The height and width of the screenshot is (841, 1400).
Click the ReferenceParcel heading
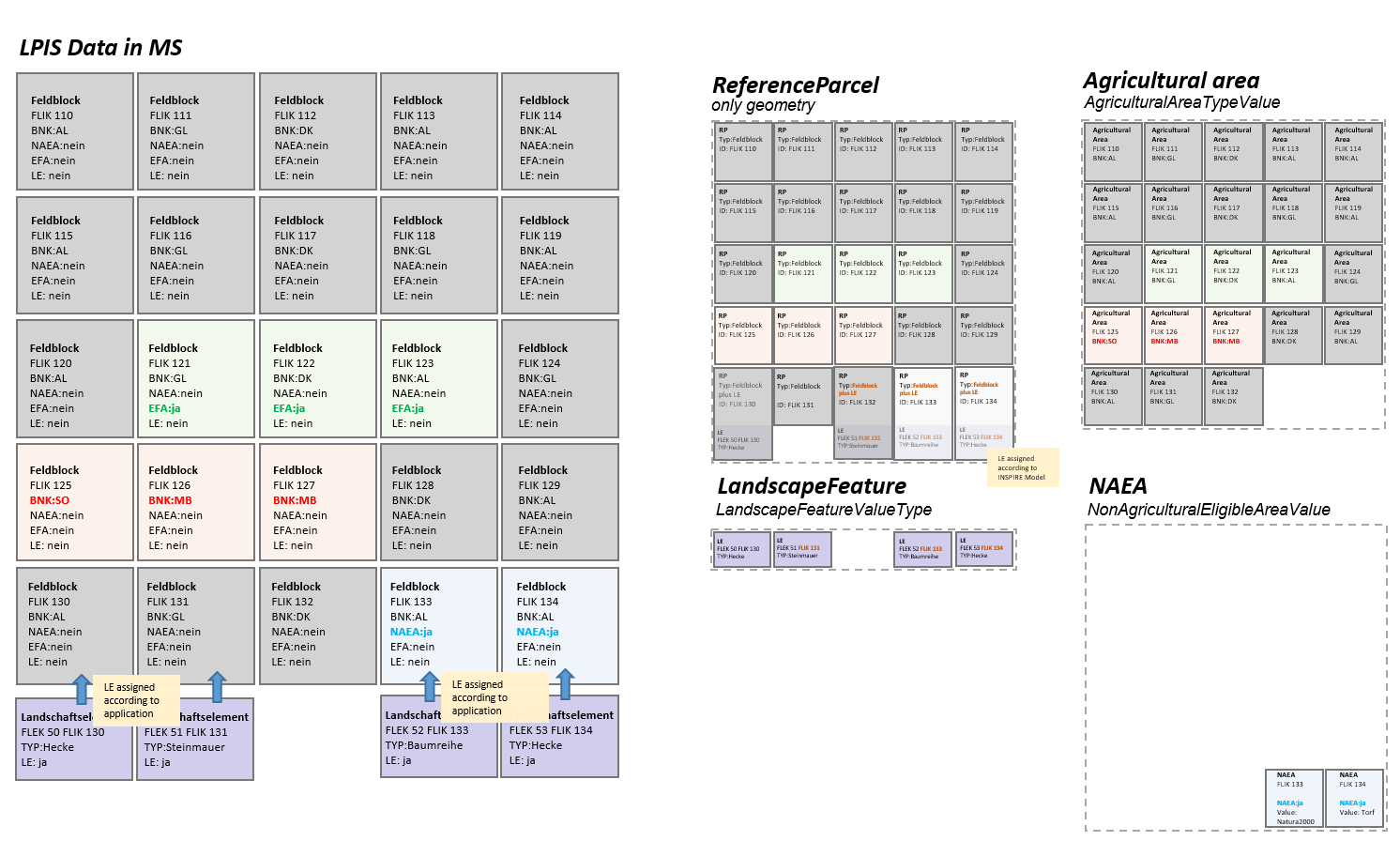[795, 85]
